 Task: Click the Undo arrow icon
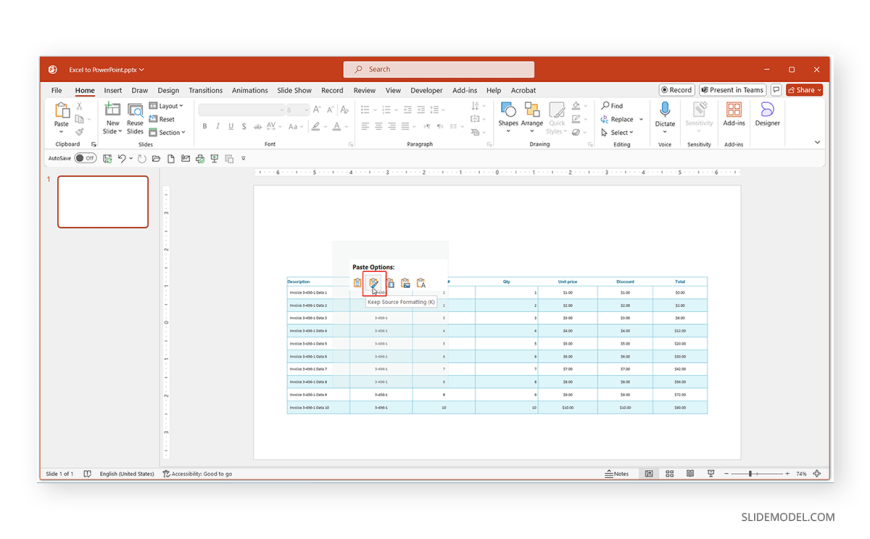pos(122,159)
